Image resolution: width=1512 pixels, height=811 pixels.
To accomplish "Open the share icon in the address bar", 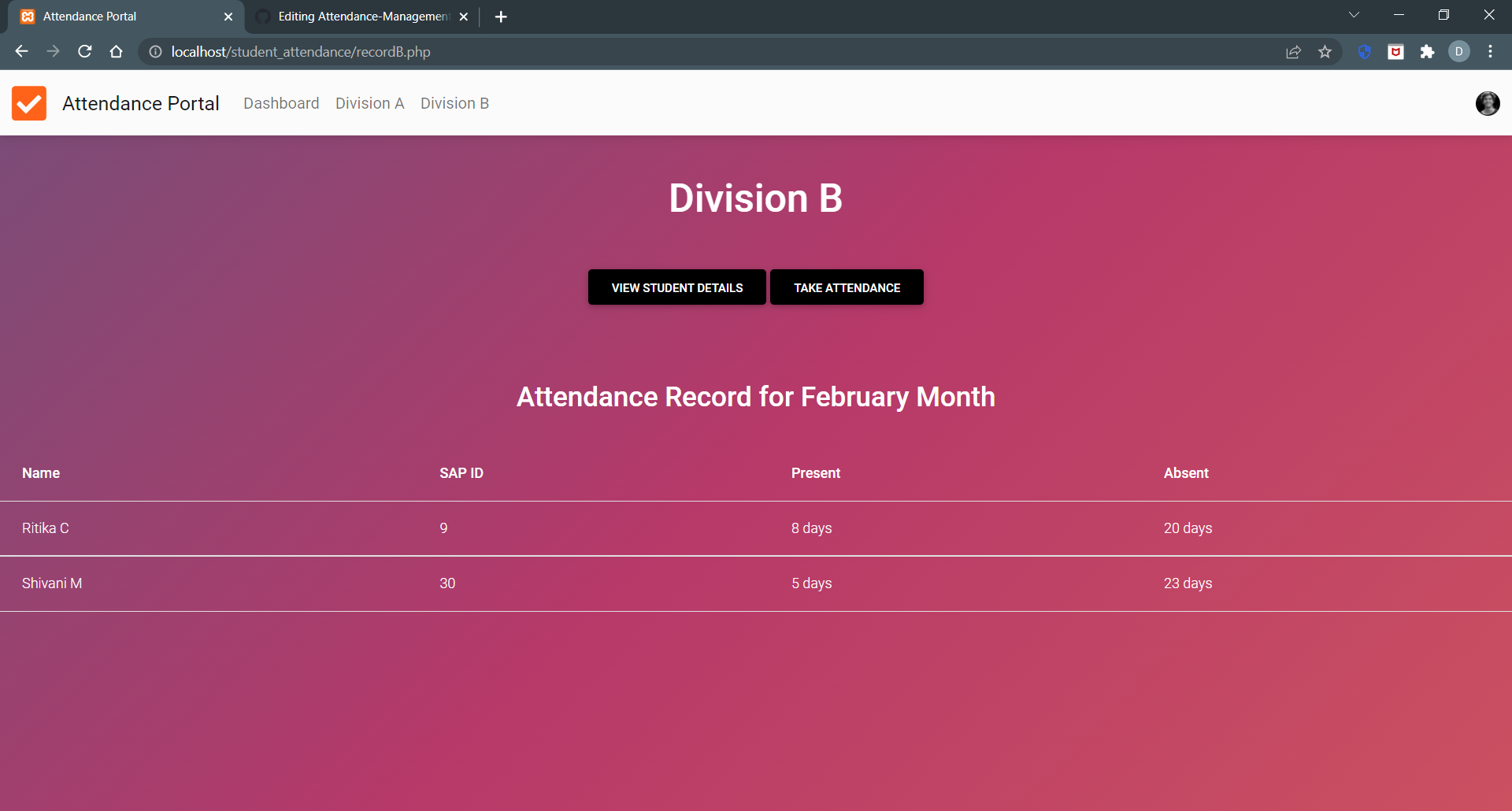I will [1294, 51].
